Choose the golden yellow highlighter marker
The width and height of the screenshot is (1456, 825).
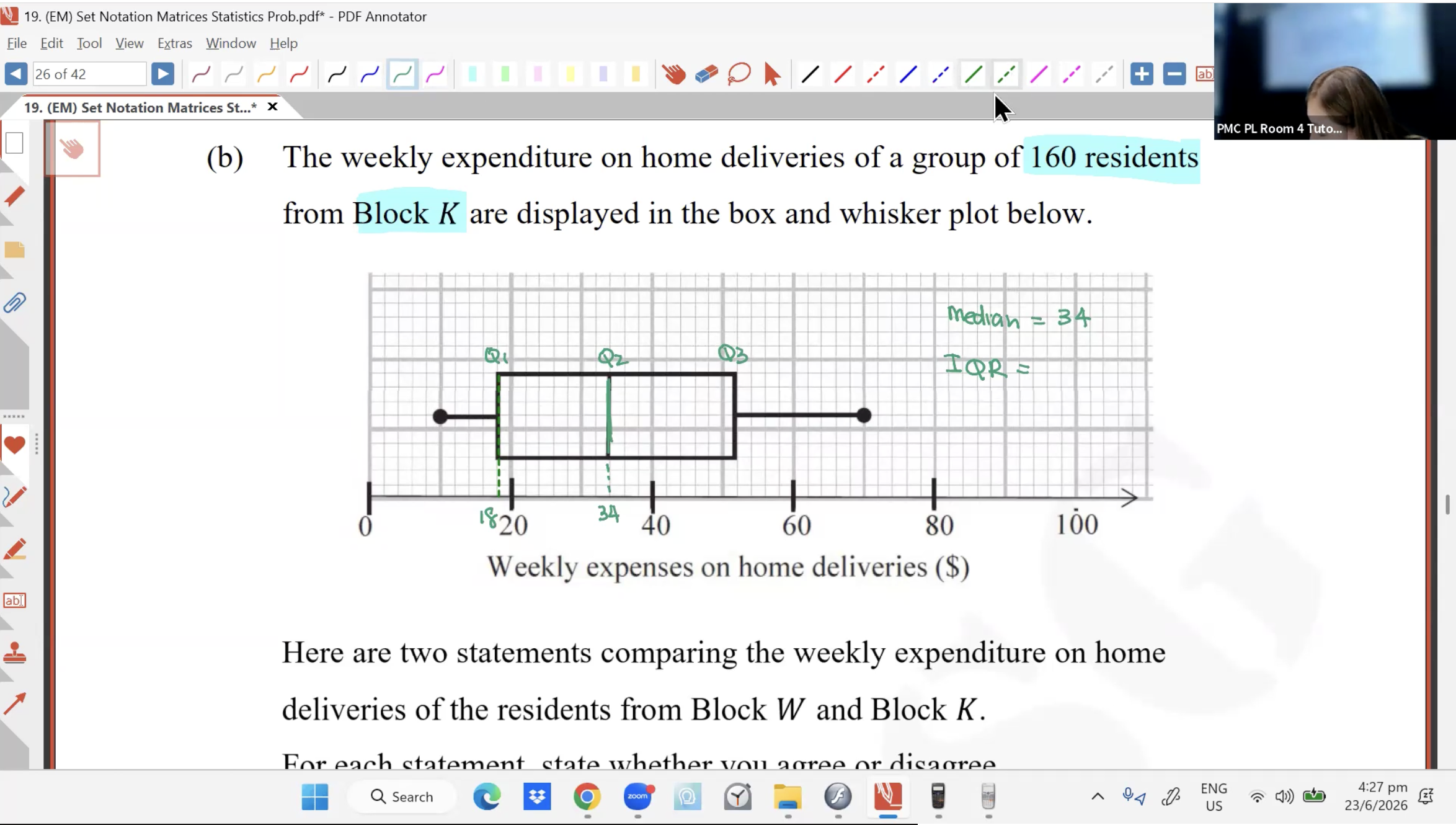(x=636, y=74)
